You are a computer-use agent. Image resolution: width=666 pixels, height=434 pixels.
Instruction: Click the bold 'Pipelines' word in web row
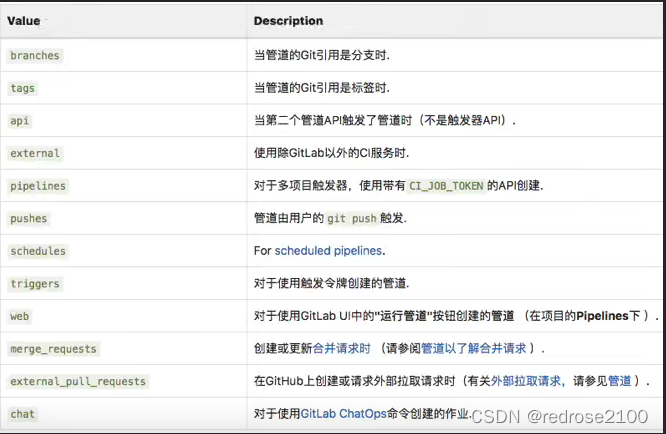pos(602,316)
